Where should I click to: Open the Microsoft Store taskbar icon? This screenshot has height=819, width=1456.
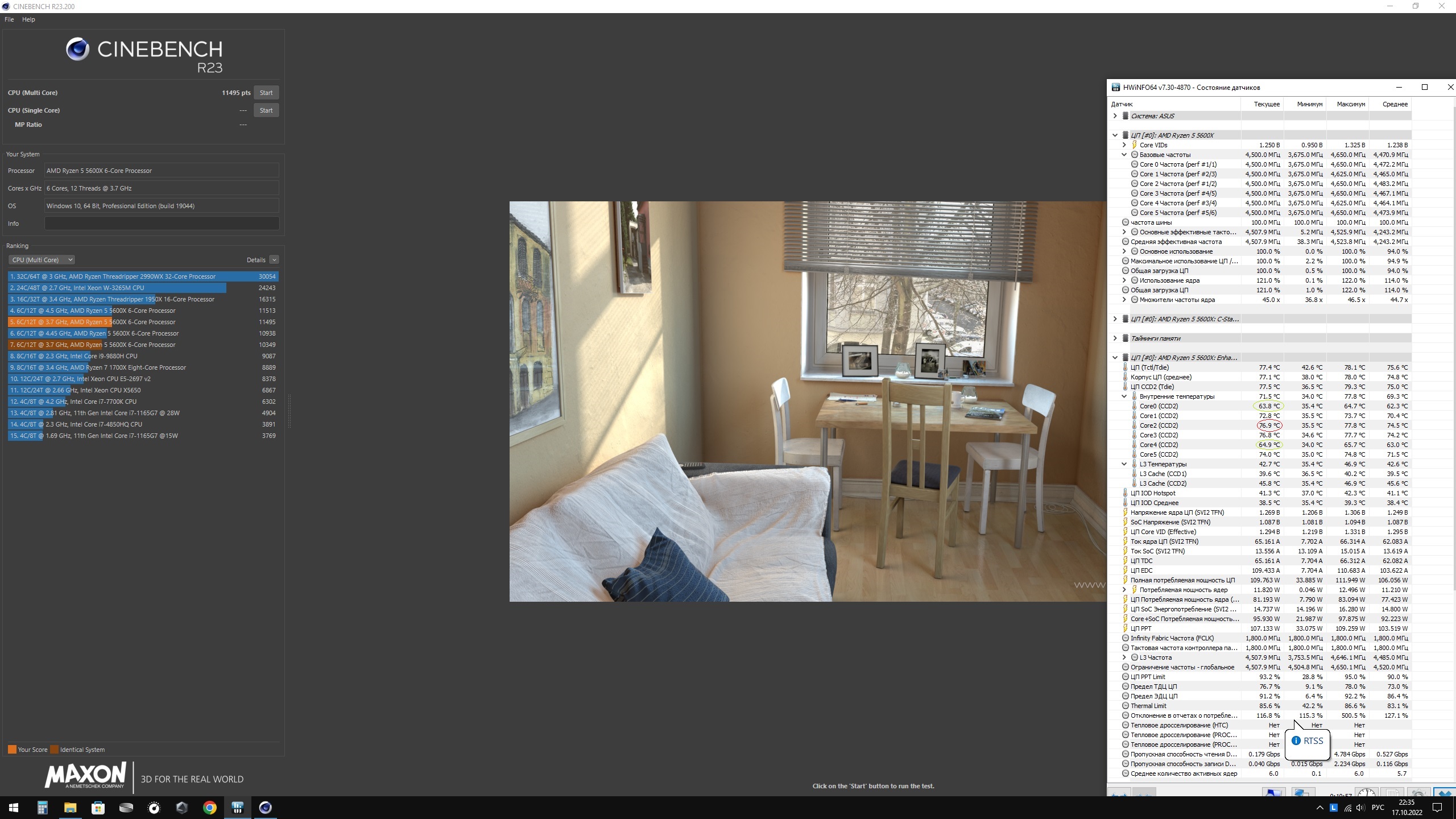click(98, 808)
